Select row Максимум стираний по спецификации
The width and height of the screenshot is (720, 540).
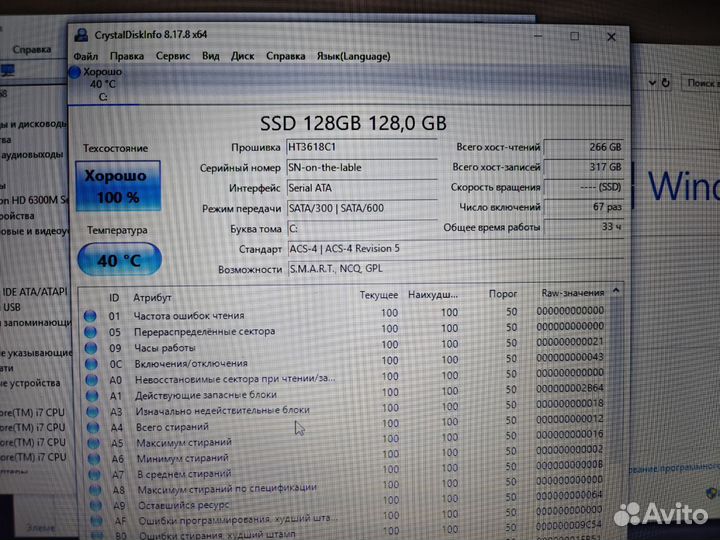[344, 486]
